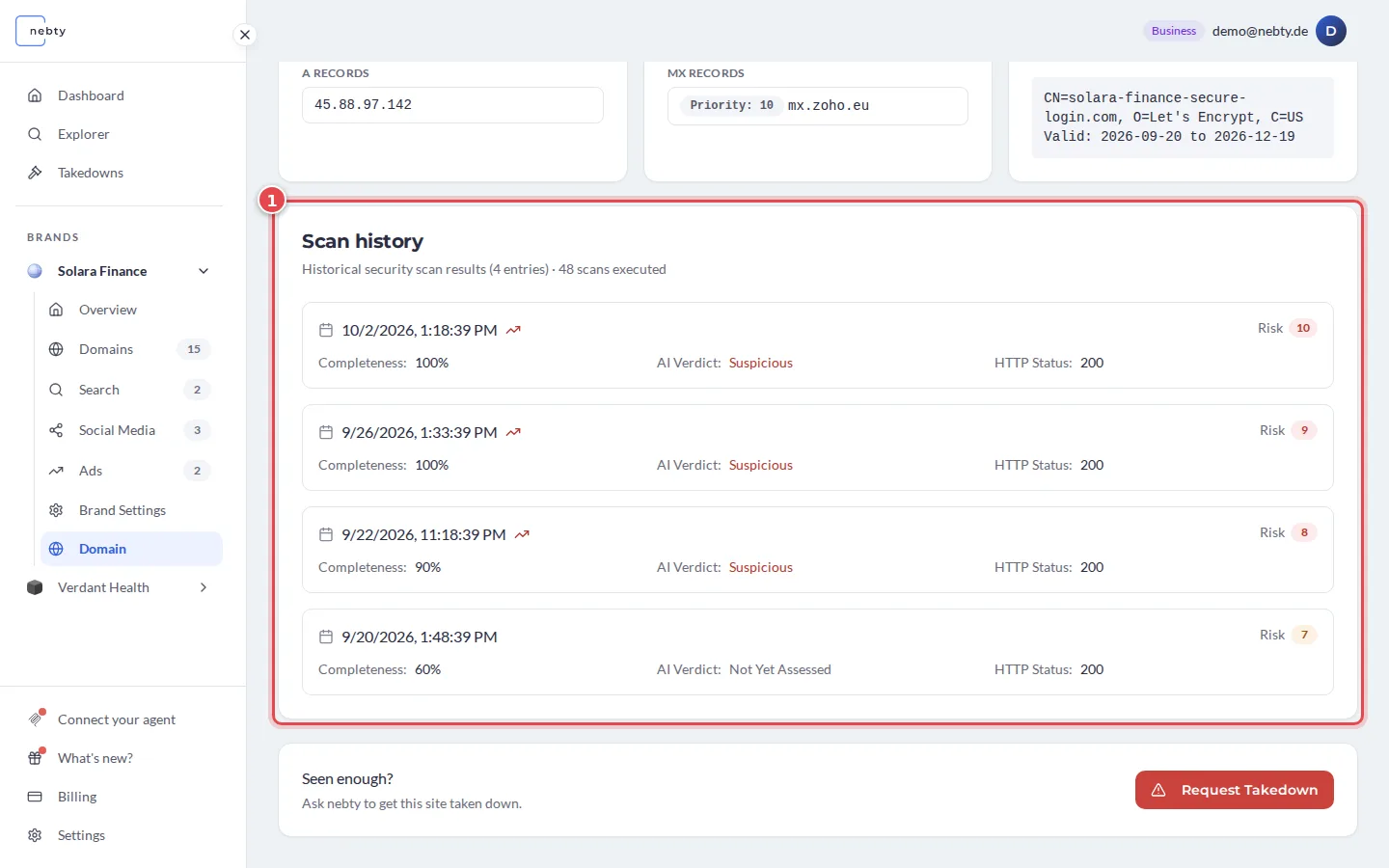Click the Scan history heading

click(363, 241)
